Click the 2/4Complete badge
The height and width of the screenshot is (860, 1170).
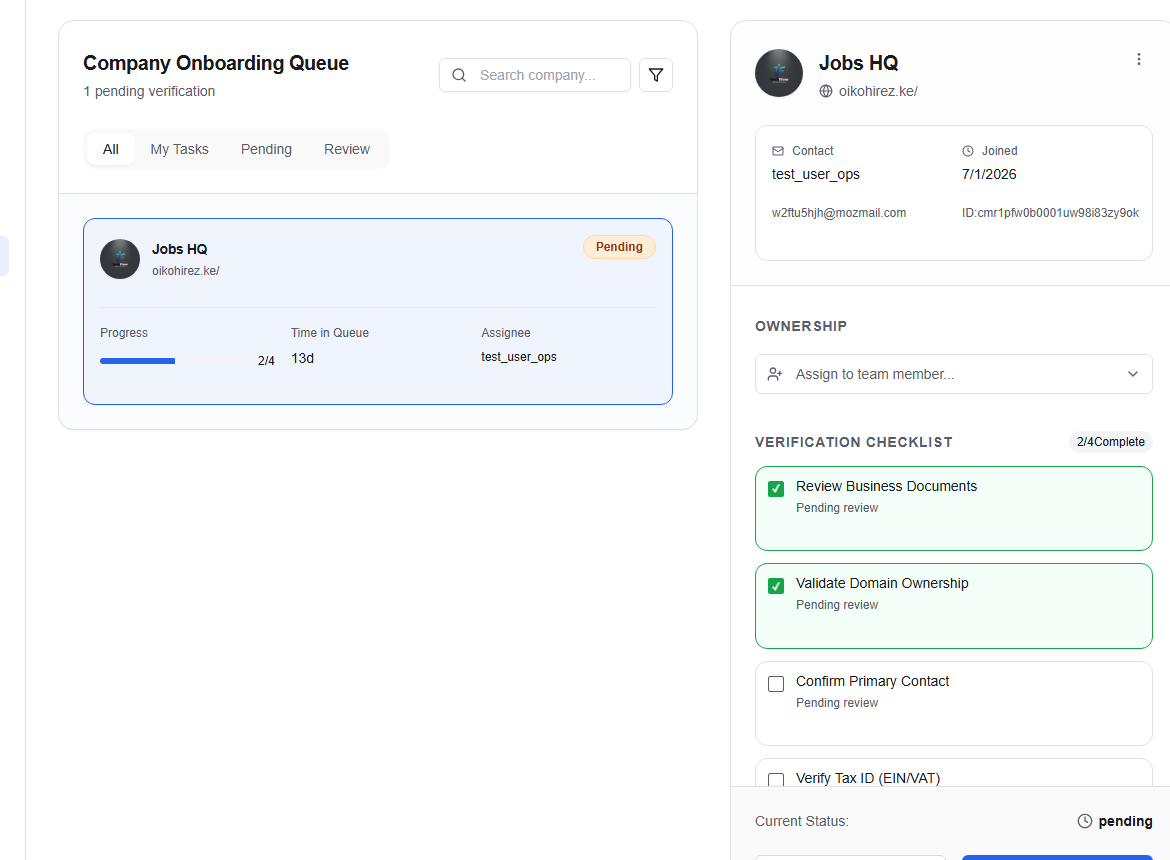coord(1110,442)
